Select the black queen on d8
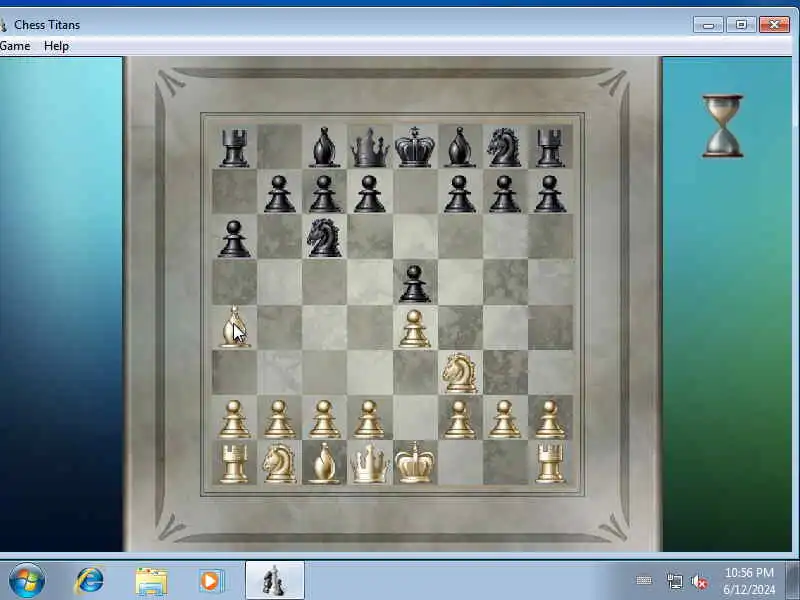 point(369,148)
